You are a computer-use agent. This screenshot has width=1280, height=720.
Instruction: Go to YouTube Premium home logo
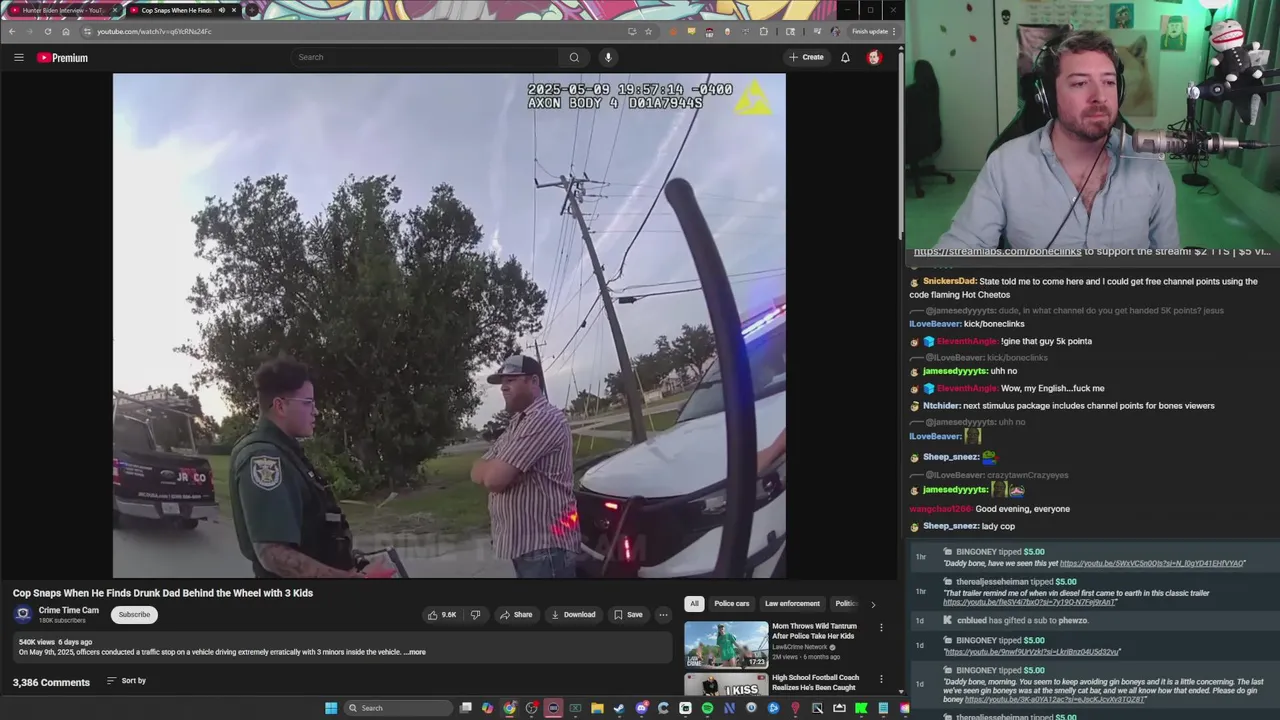63,58
